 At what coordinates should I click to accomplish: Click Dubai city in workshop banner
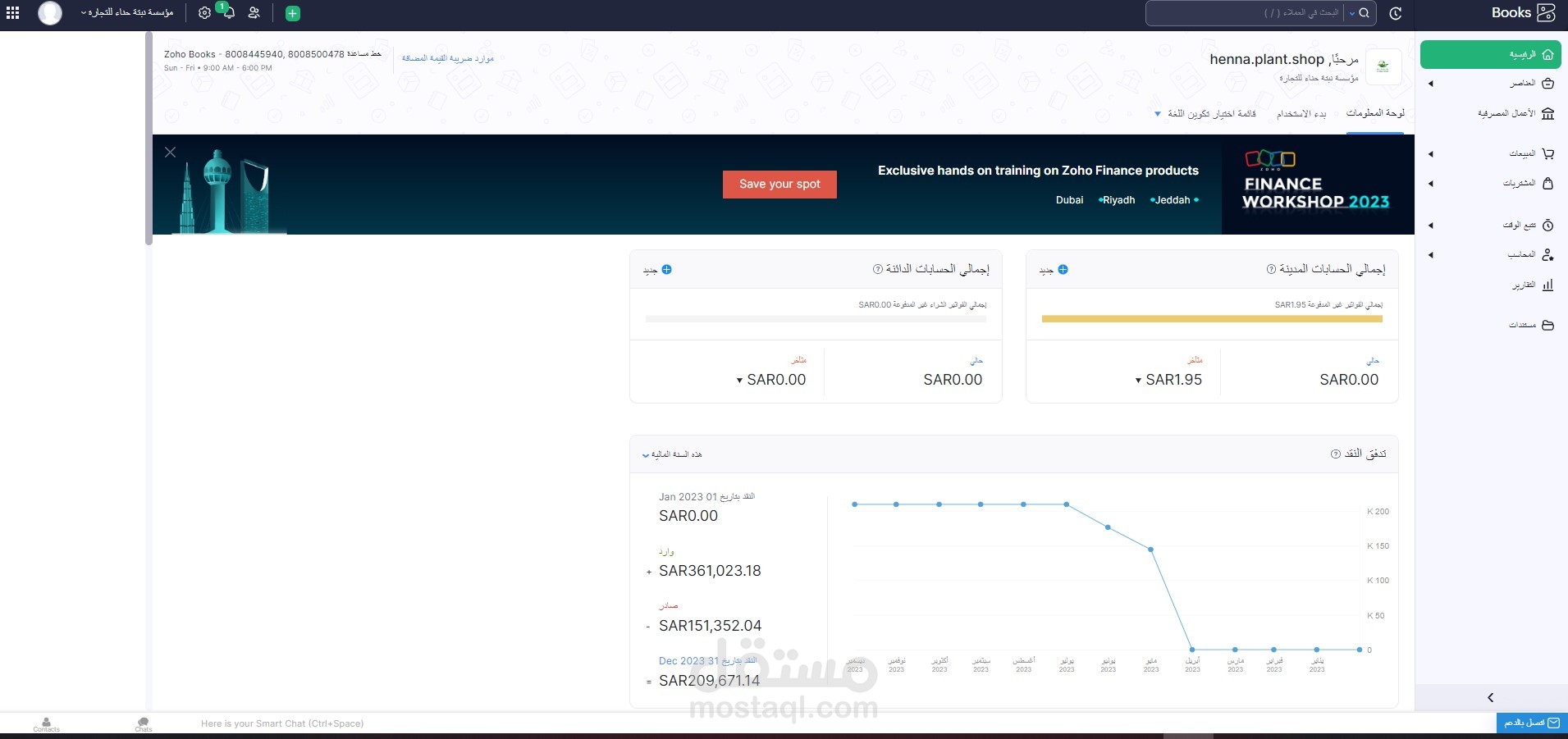tap(1069, 200)
